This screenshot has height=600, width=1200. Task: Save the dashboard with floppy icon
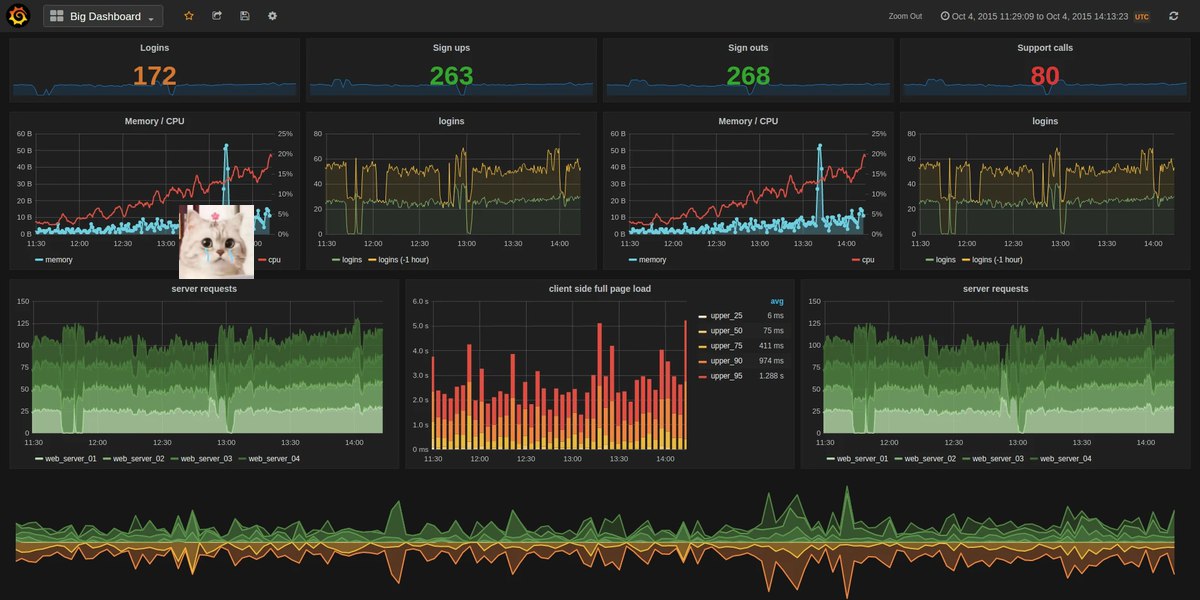245,16
